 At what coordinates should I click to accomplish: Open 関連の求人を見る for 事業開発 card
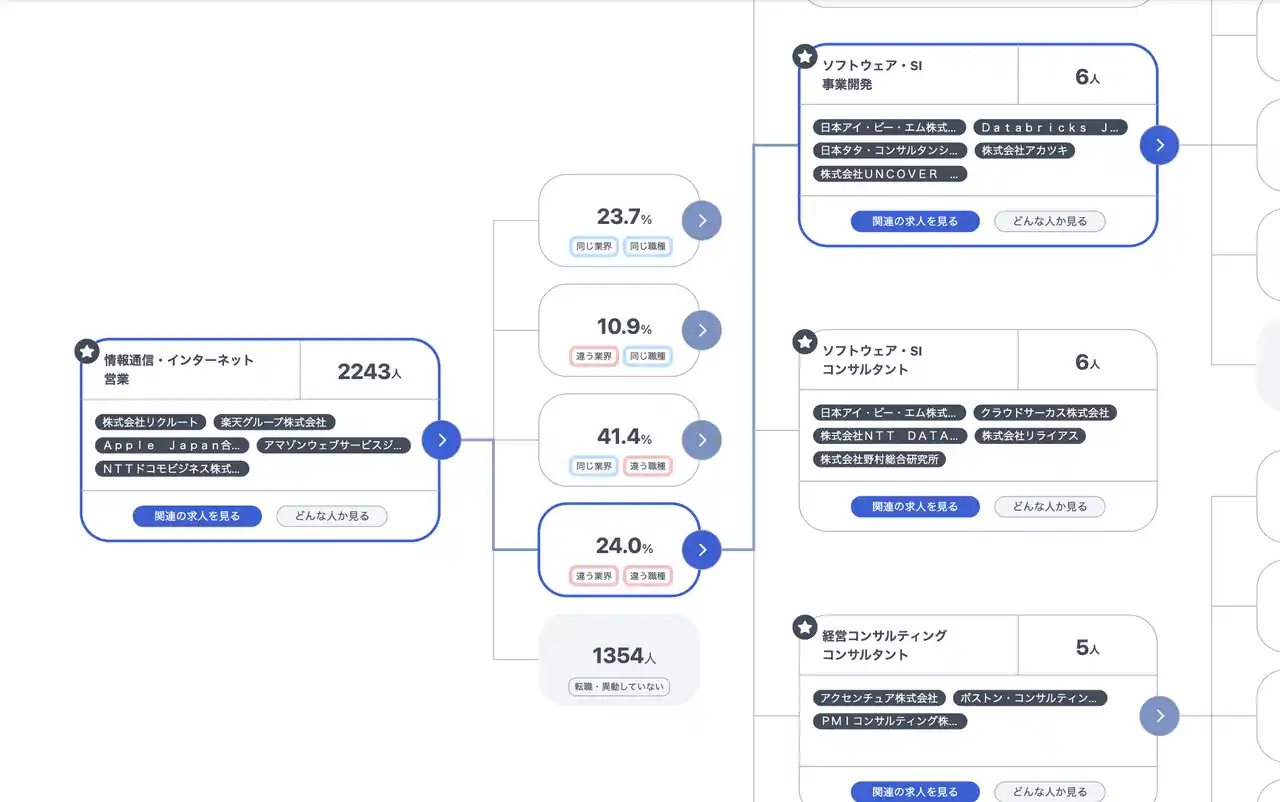[915, 221]
